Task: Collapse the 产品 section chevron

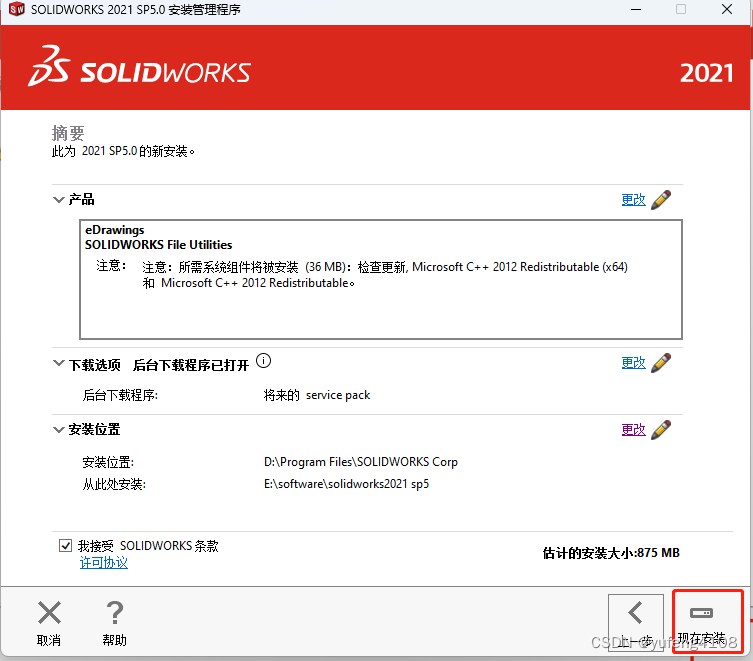Action: 58,200
